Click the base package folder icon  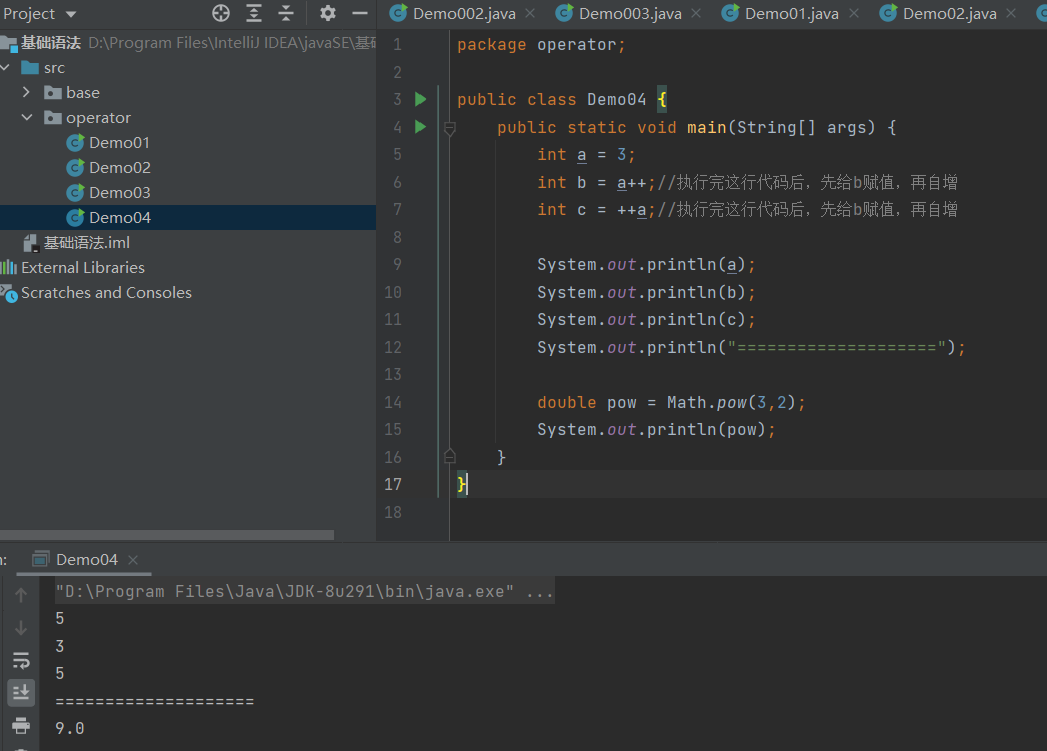[x=53, y=93]
